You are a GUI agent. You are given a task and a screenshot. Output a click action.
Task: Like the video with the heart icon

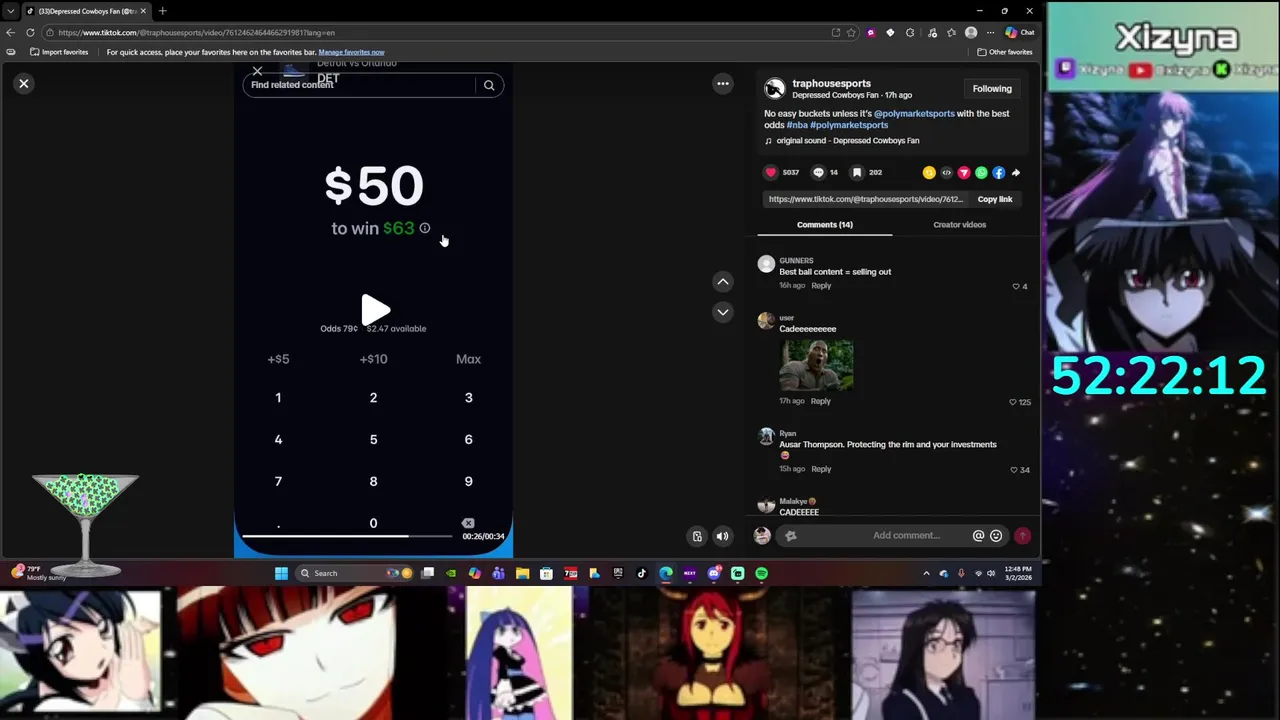pos(771,172)
